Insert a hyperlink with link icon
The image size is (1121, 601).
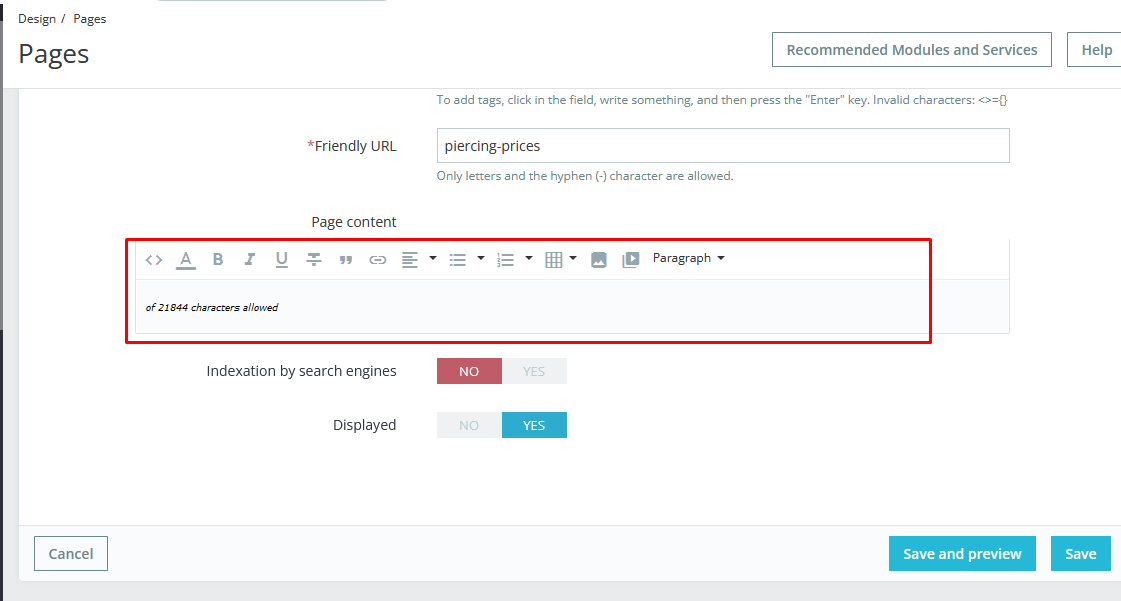[x=377, y=260]
